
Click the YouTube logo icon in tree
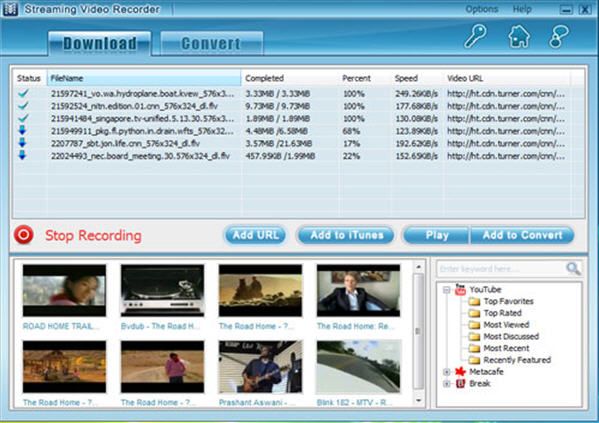(460, 290)
